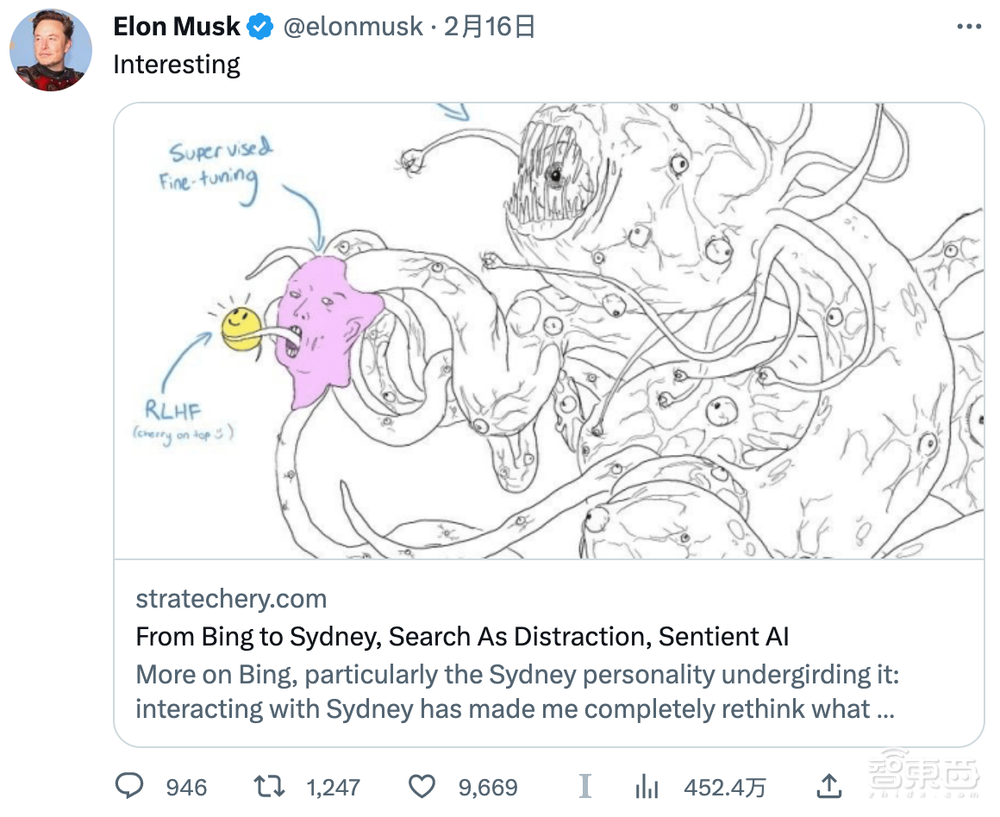1000x817 pixels.
Task: Click the stratechery.com domain text
Action: pyautogui.click(x=231, y=599)
